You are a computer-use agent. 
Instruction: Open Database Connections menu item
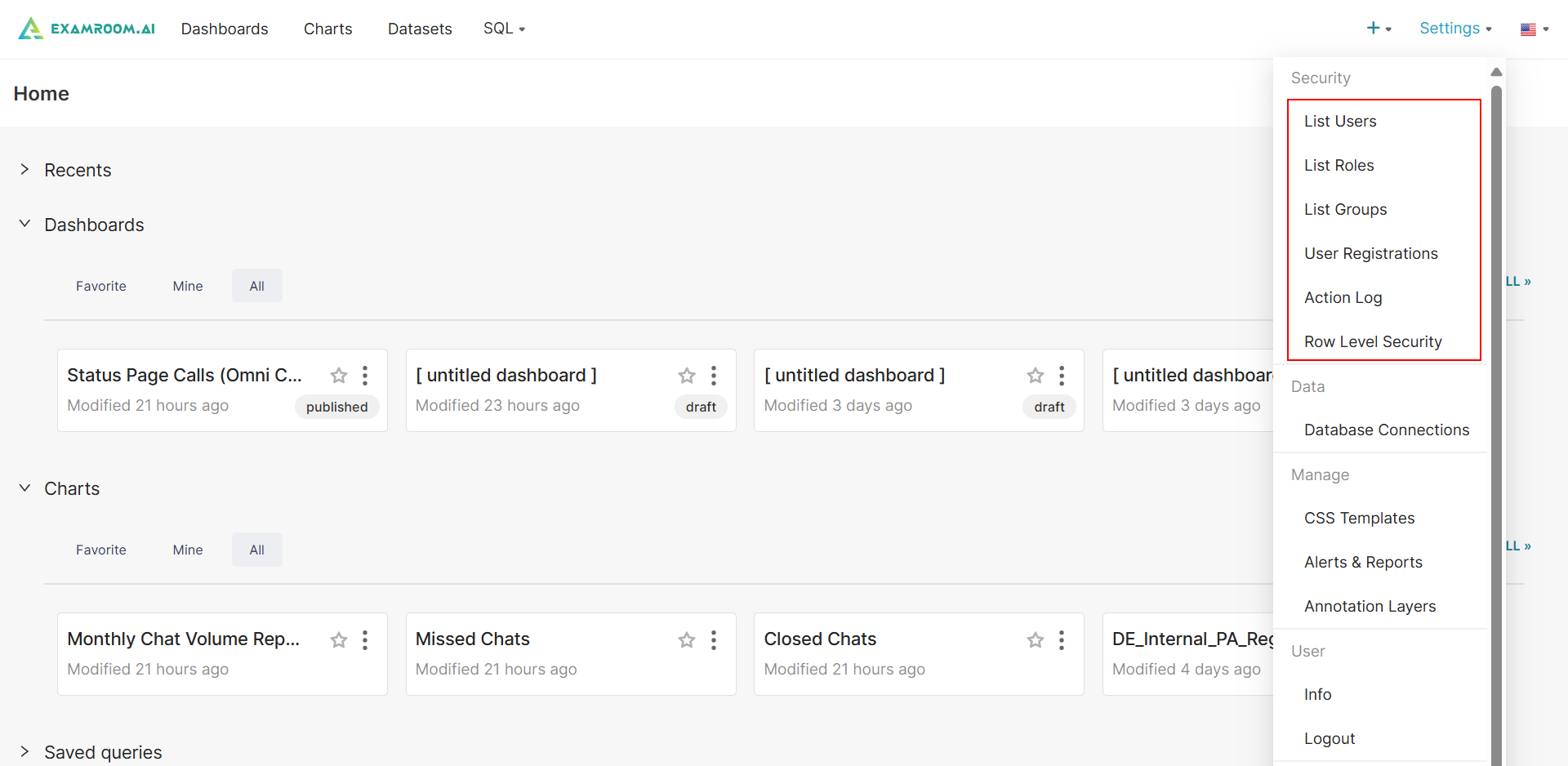coord(1386,430)
